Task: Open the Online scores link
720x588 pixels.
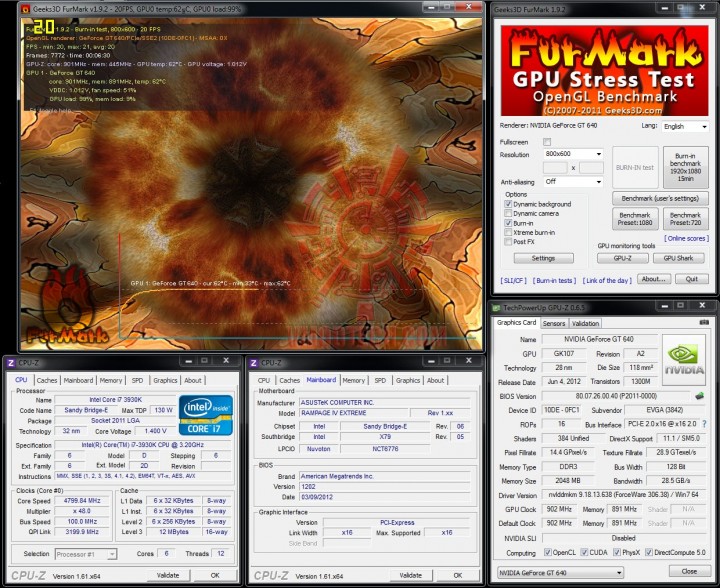Action: coord(686,238)
